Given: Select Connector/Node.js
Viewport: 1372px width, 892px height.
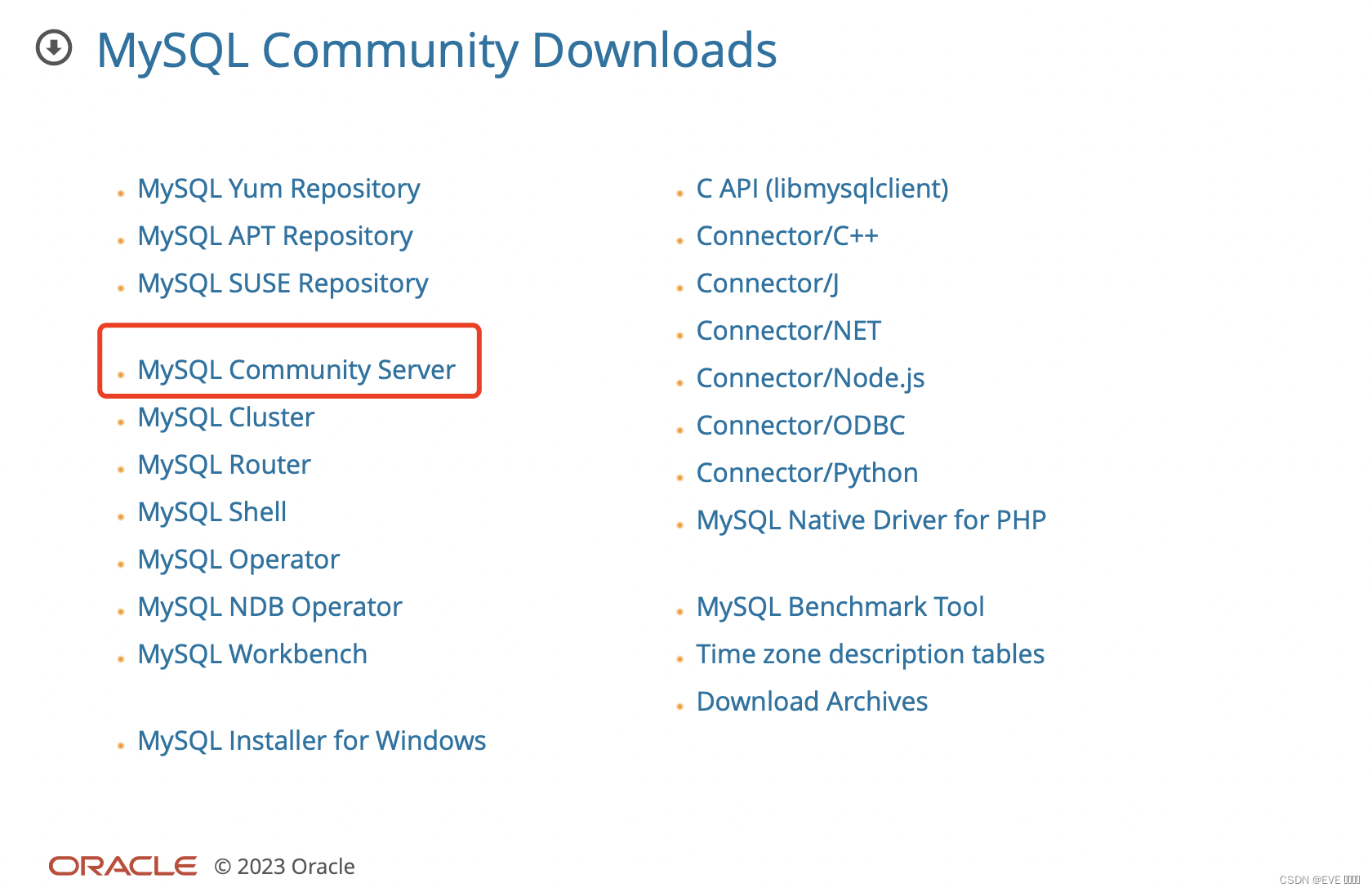Looking at the screenshot, I should click(x=810, y=377).
